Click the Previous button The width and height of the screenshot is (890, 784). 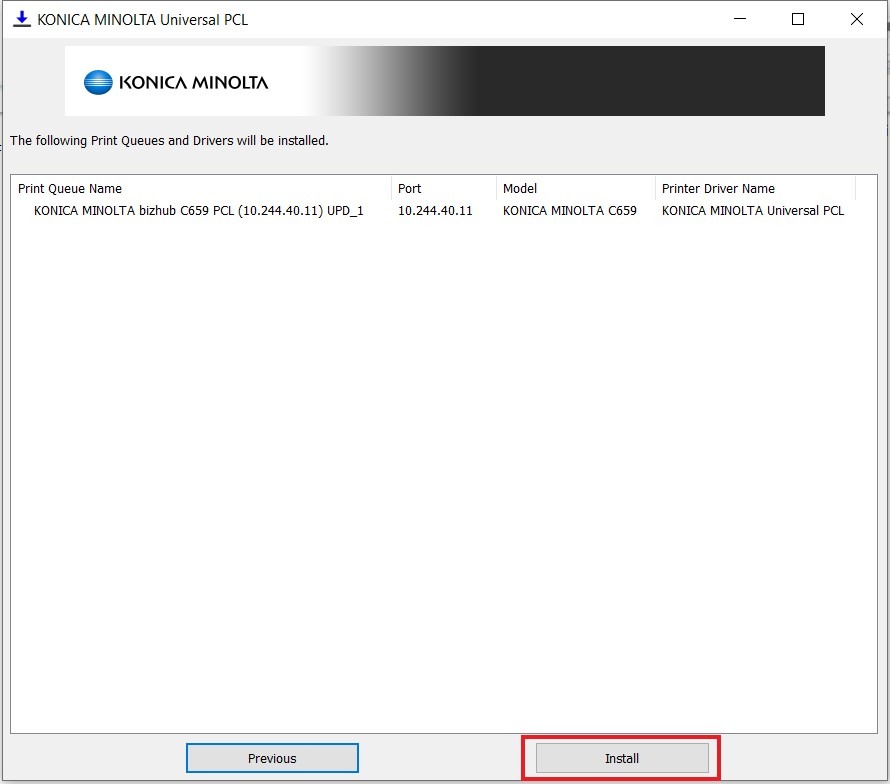pos(272,758)
